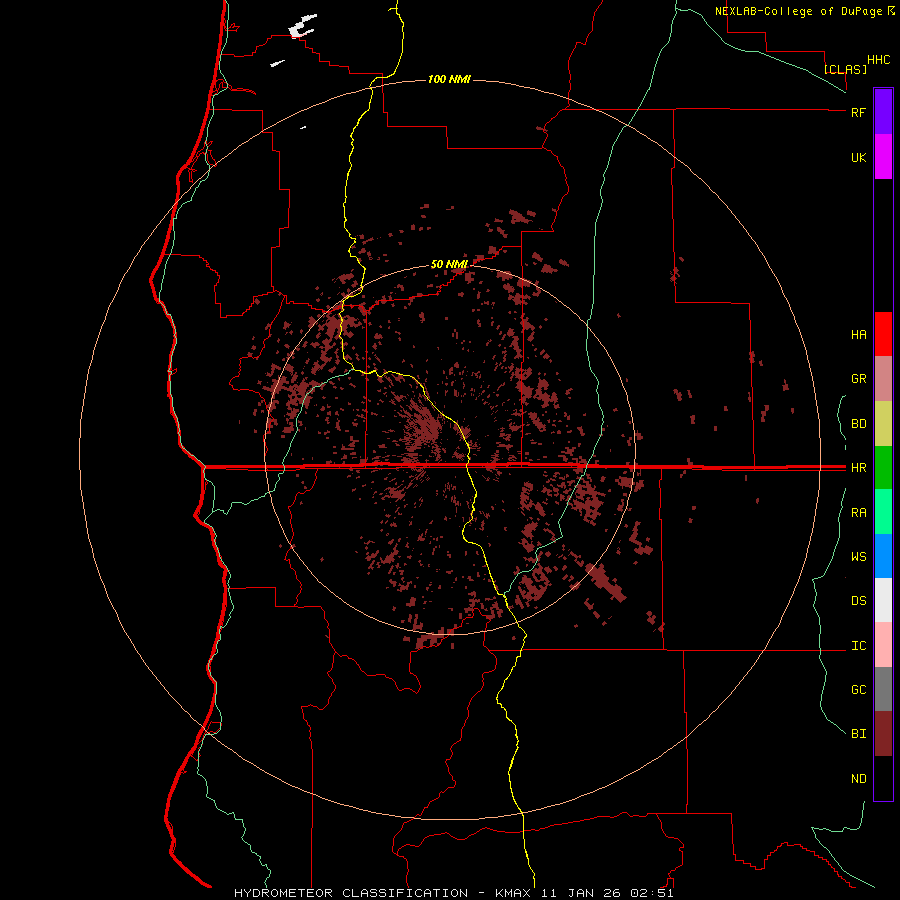Viewport: 900px width, 900px height.
Task: Click the WS legend label
Action: tap(858, 557)
